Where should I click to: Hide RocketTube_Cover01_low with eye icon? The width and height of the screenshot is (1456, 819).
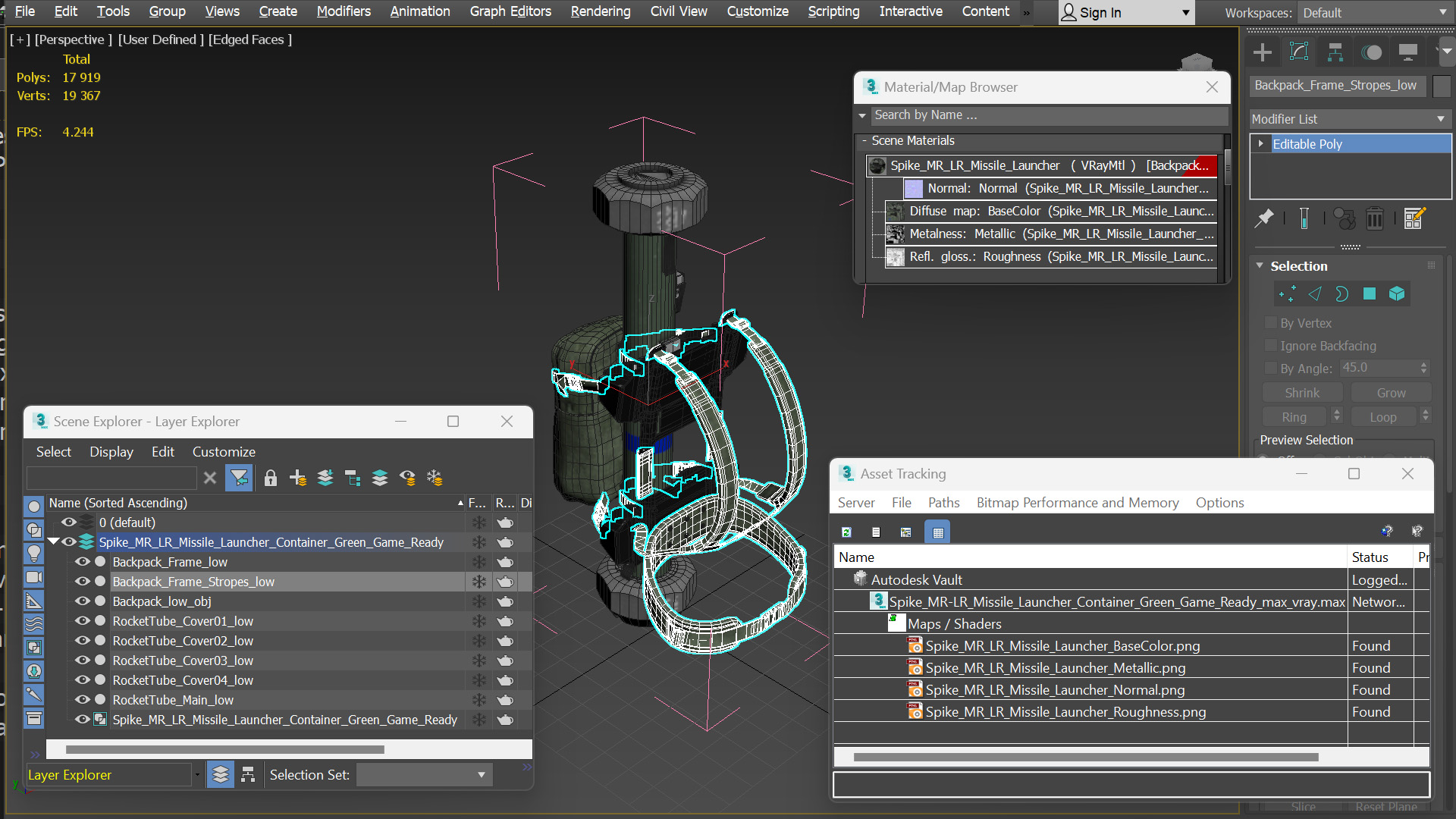tap(83, 621)
